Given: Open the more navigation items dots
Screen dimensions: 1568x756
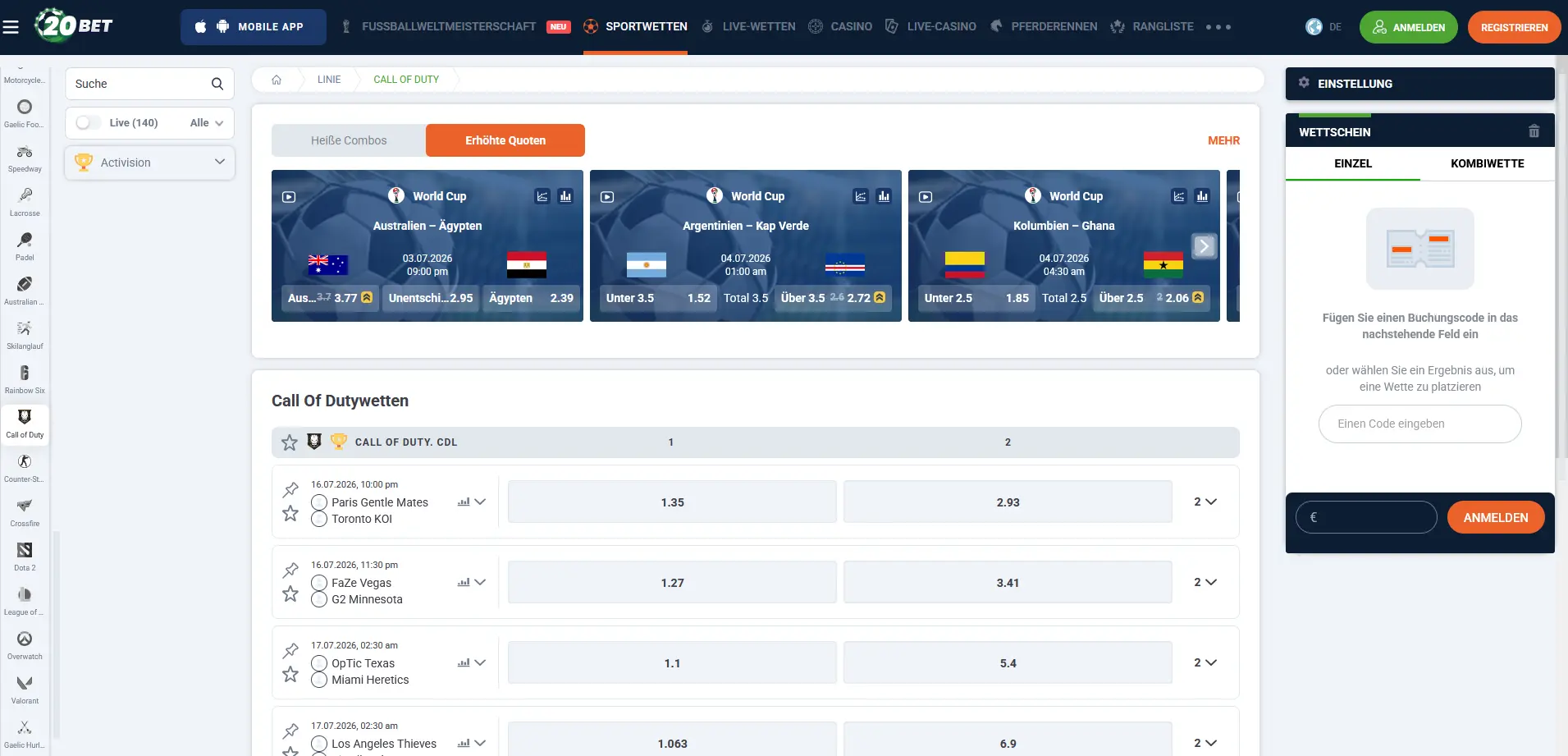Looking at the screenshot, I should [1218, 27].
